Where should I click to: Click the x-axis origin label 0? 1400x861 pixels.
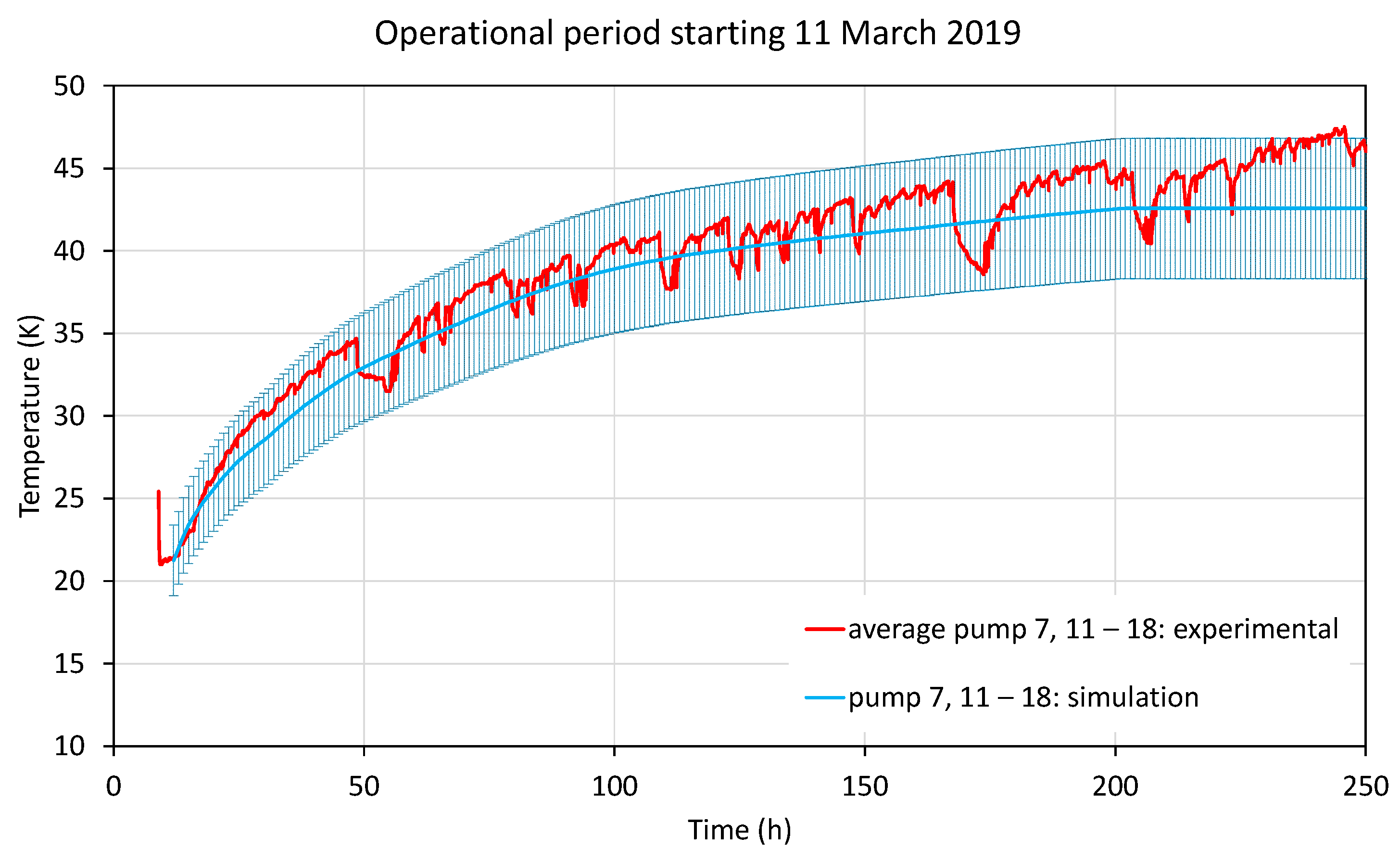(114, 787)
